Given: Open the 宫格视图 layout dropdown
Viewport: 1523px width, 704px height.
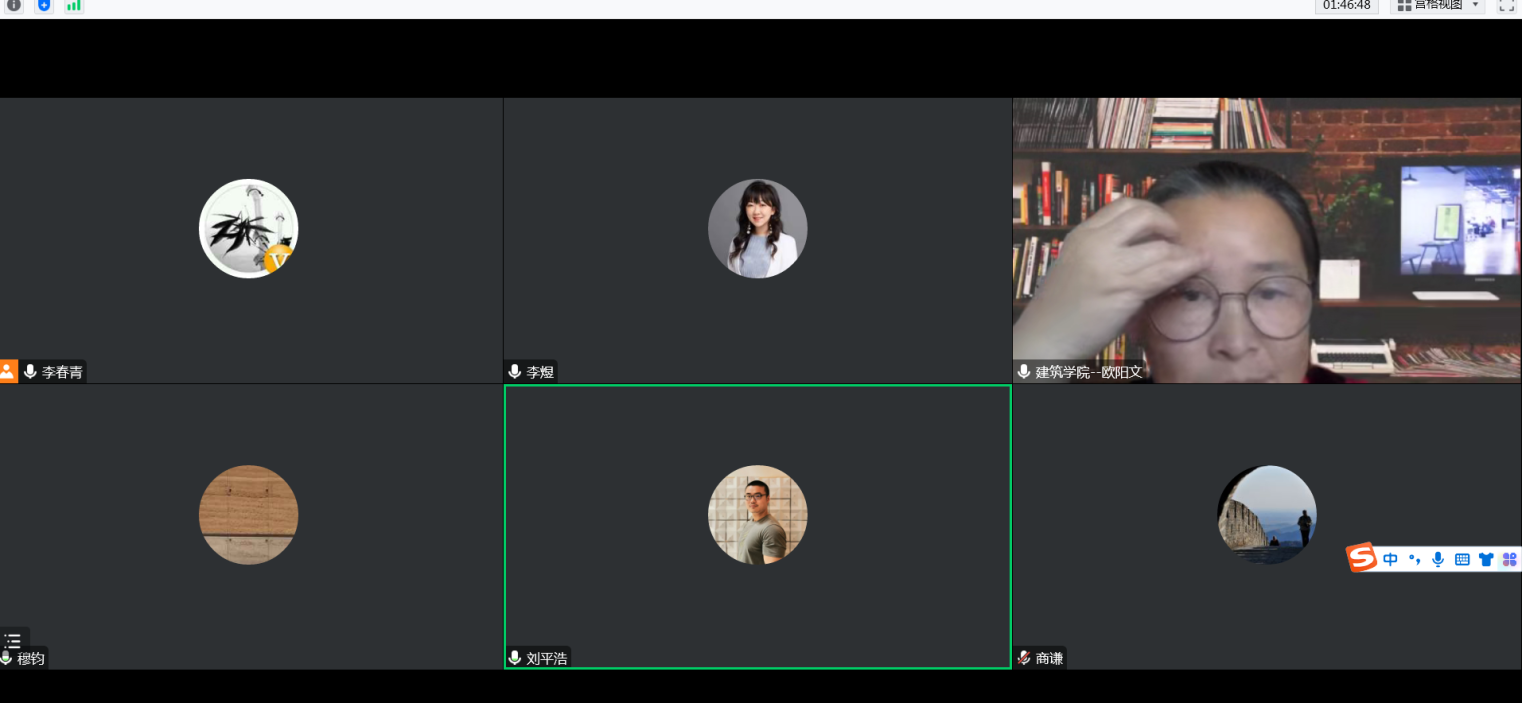Looking at the screenshot, I should [1434, 5].
